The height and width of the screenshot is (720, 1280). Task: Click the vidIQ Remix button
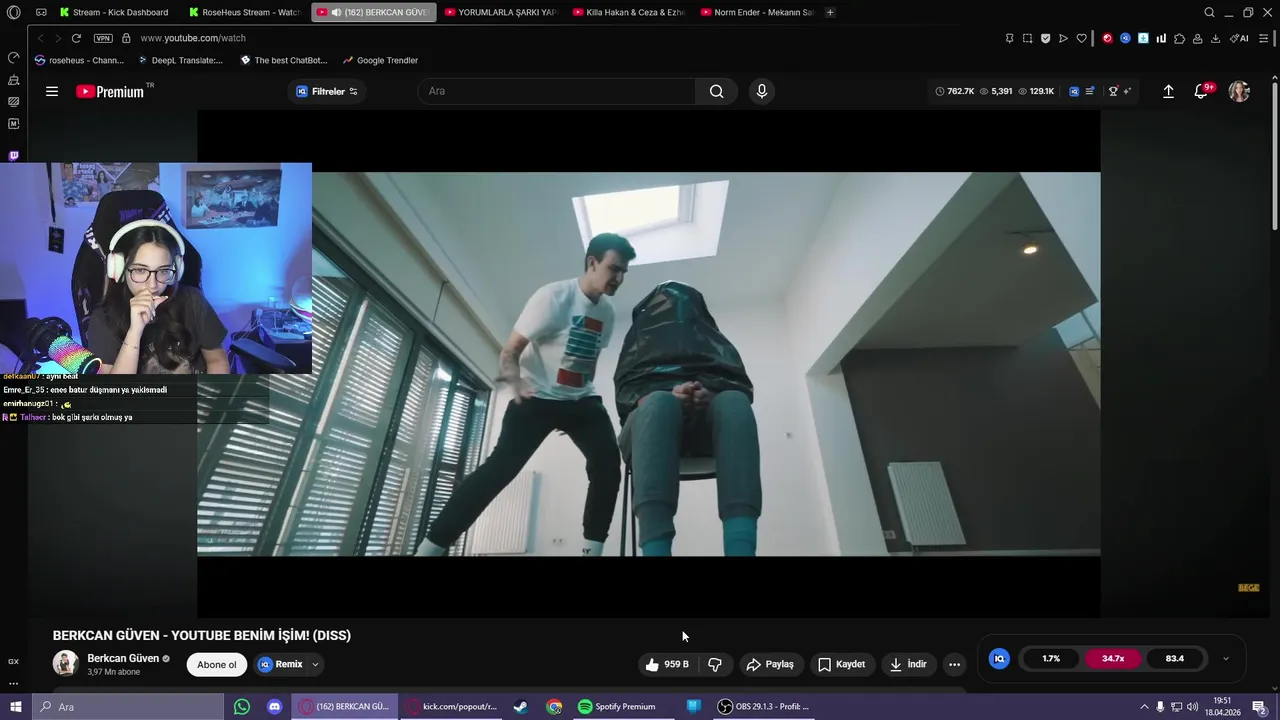click(280, 664)
